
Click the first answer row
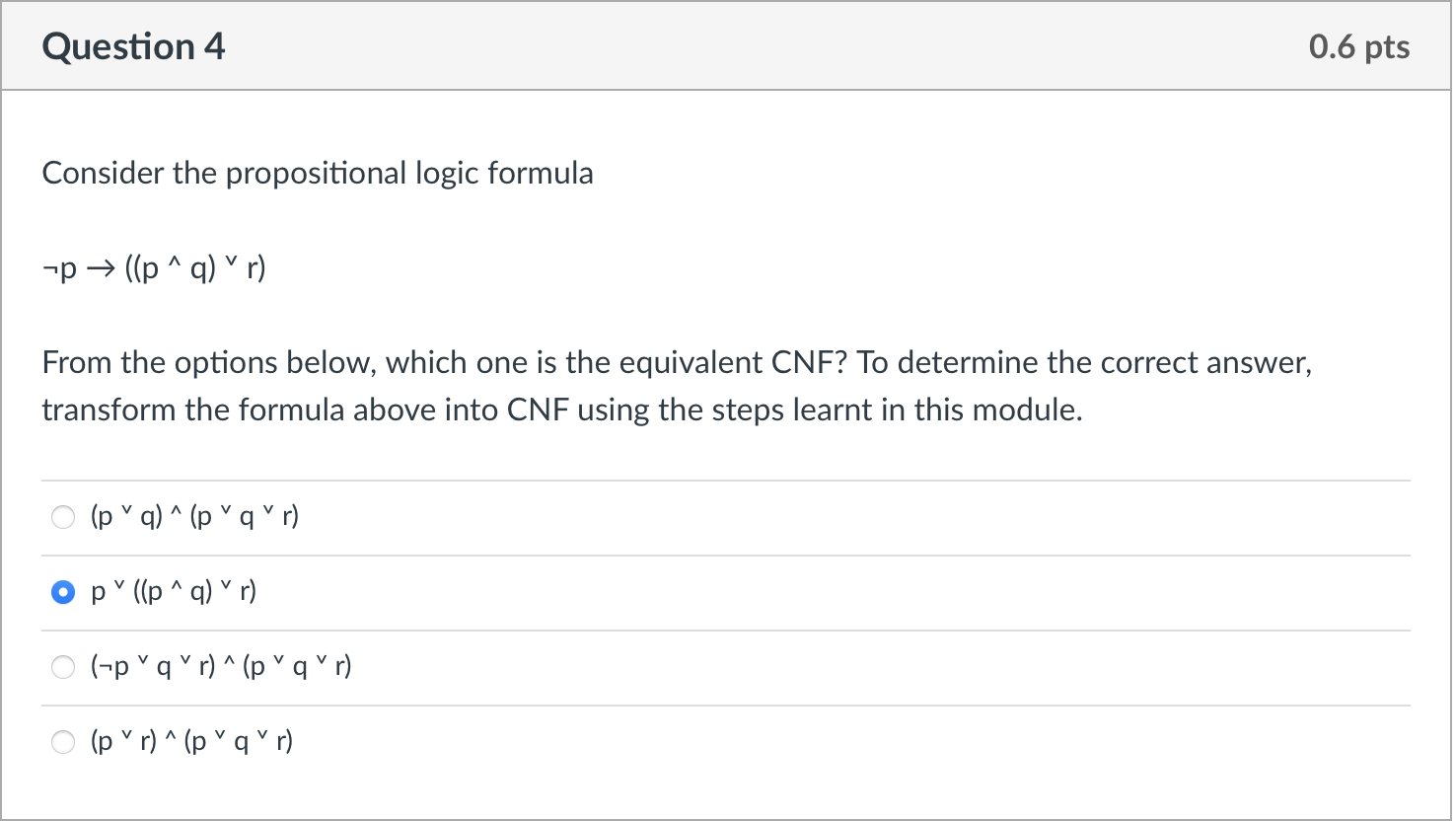pyautogui.click(x=395, y=516)
